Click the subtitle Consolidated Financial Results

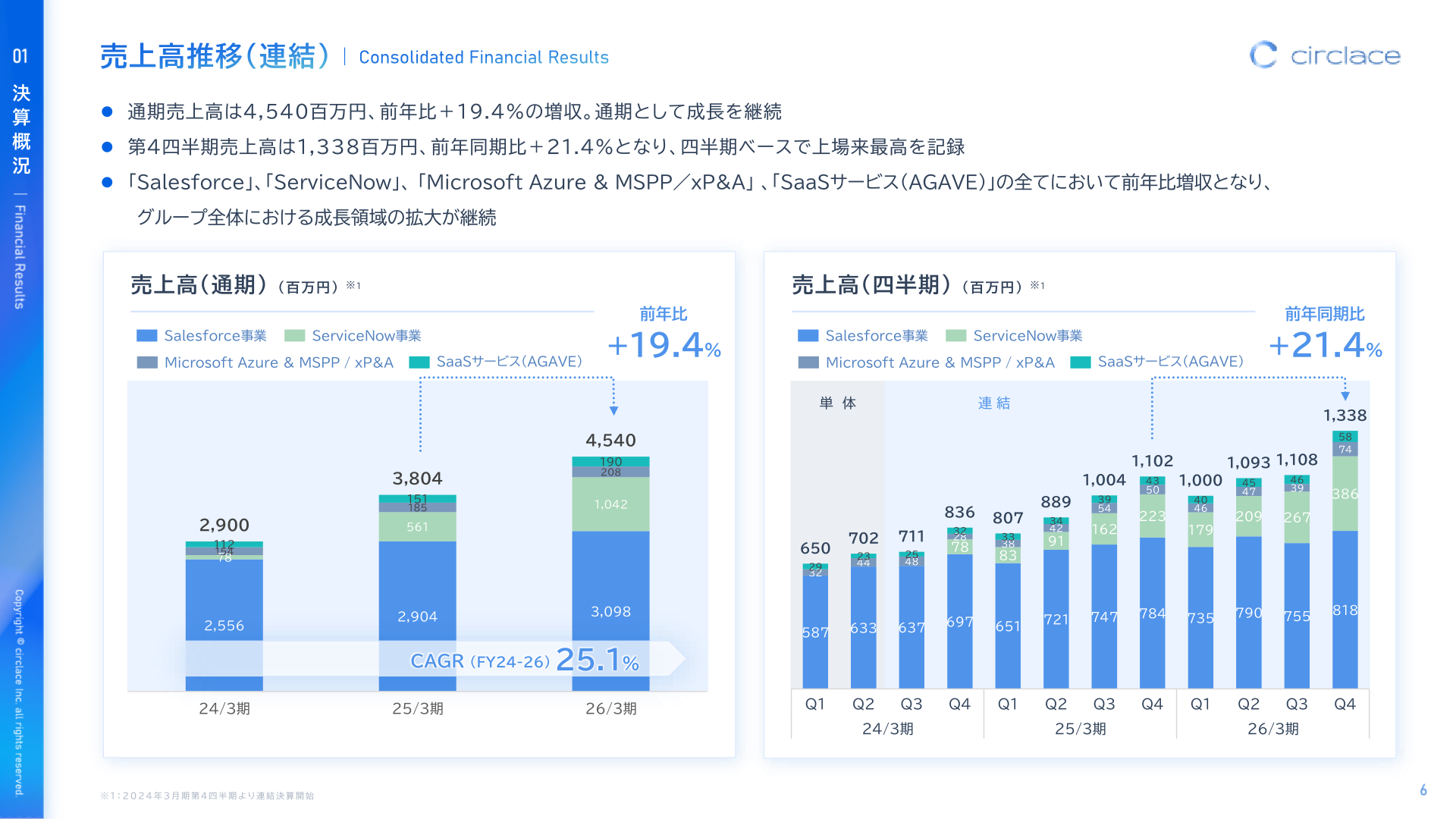[484, 58]
